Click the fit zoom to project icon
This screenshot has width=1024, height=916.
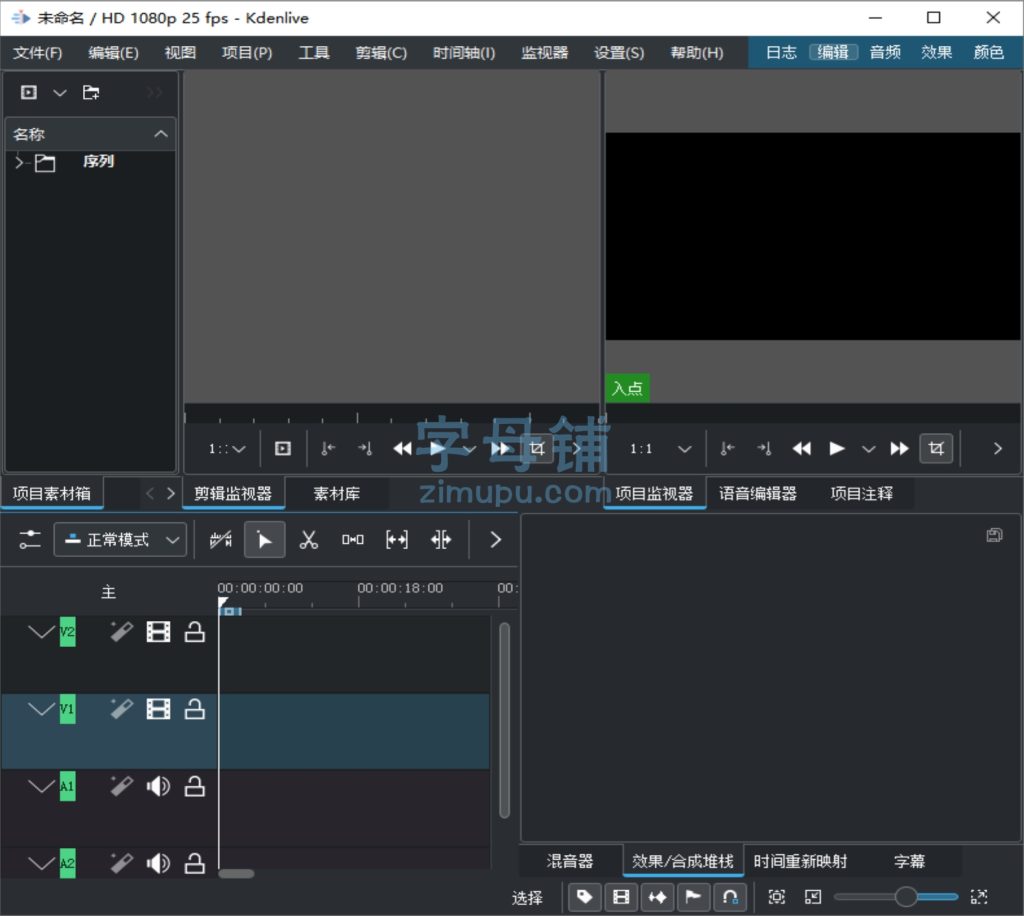[x=776, y=897]
